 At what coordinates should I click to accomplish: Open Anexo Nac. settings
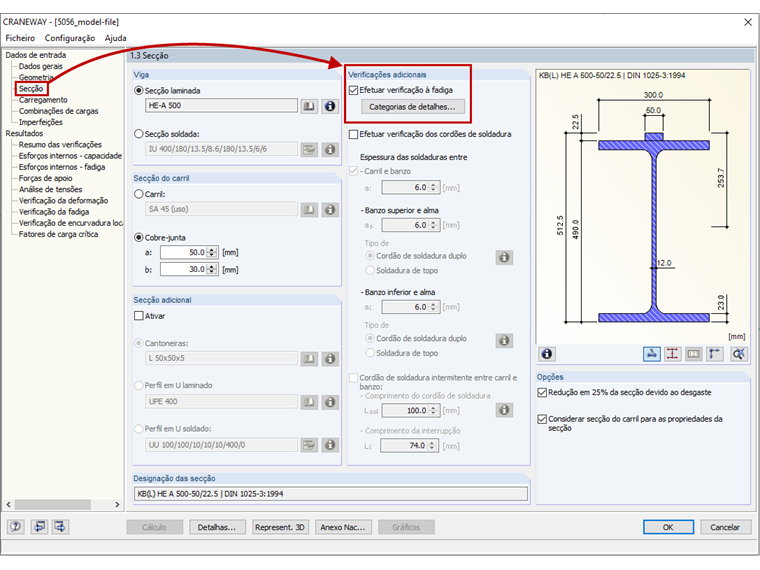coord(343,527)
